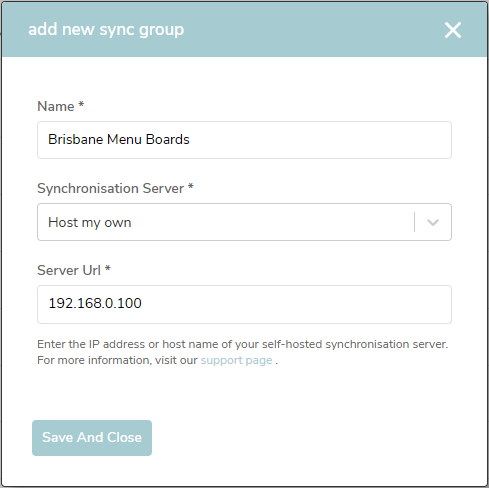Click the 'Host my own' selected value
The image size is (489, 488).
(x=90, y=223)
